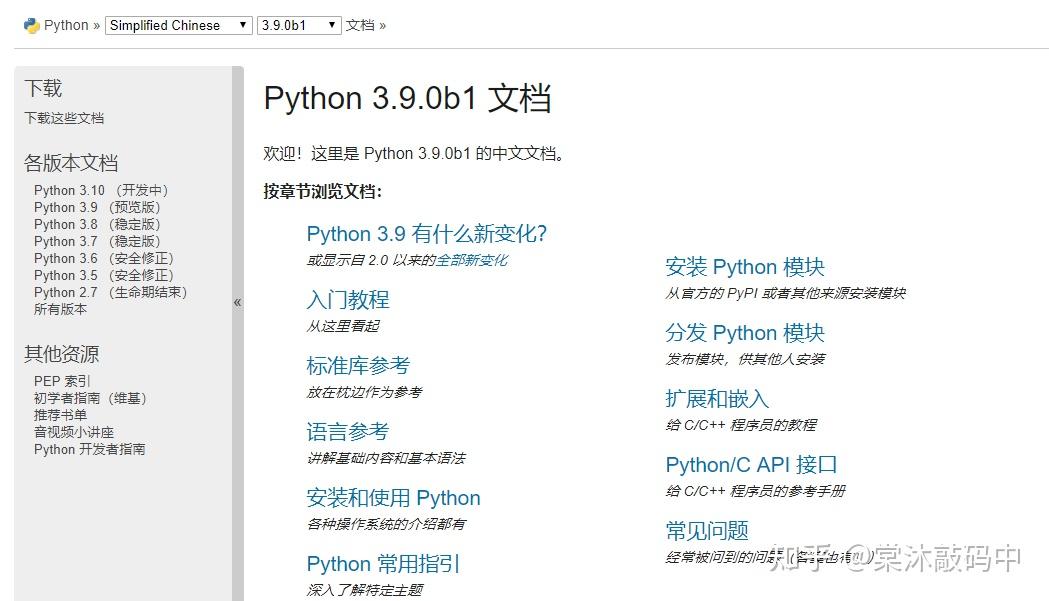Viewport: 1049px width, 601px height.
Task: Open the "3.9.0b1" version dropdown
Action: click(299, 25)
